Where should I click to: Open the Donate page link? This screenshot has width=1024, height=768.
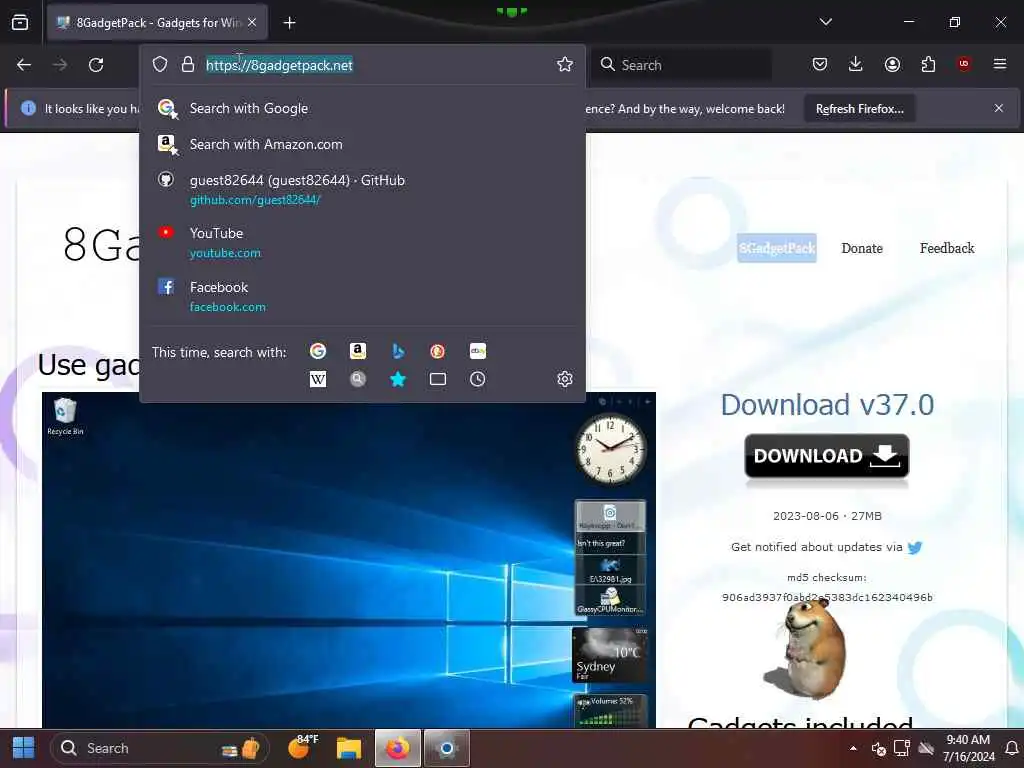[862, 248]
